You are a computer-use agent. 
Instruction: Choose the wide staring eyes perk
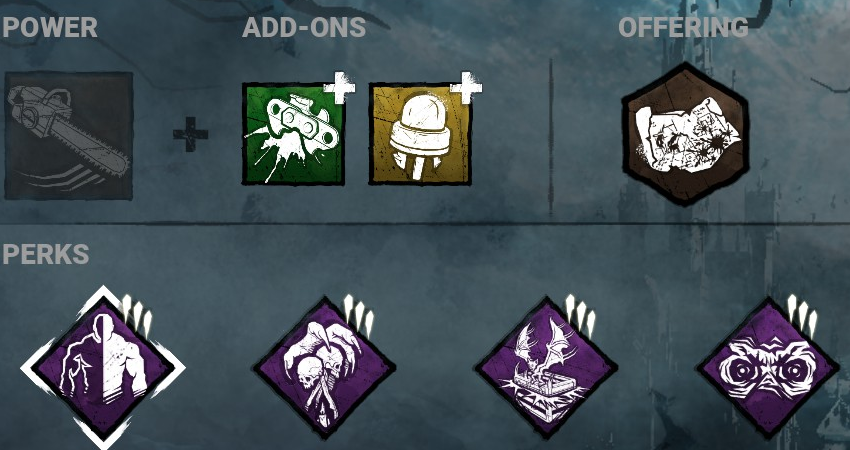click(768, 368)
